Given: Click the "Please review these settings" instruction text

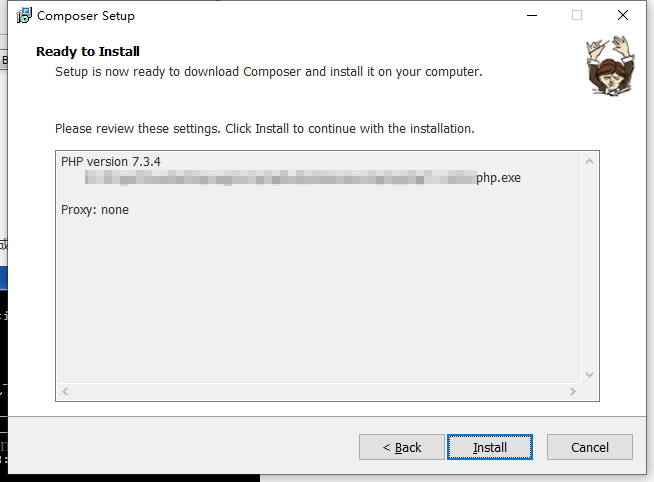Looking at the screenshot, I should pos(264,129).
